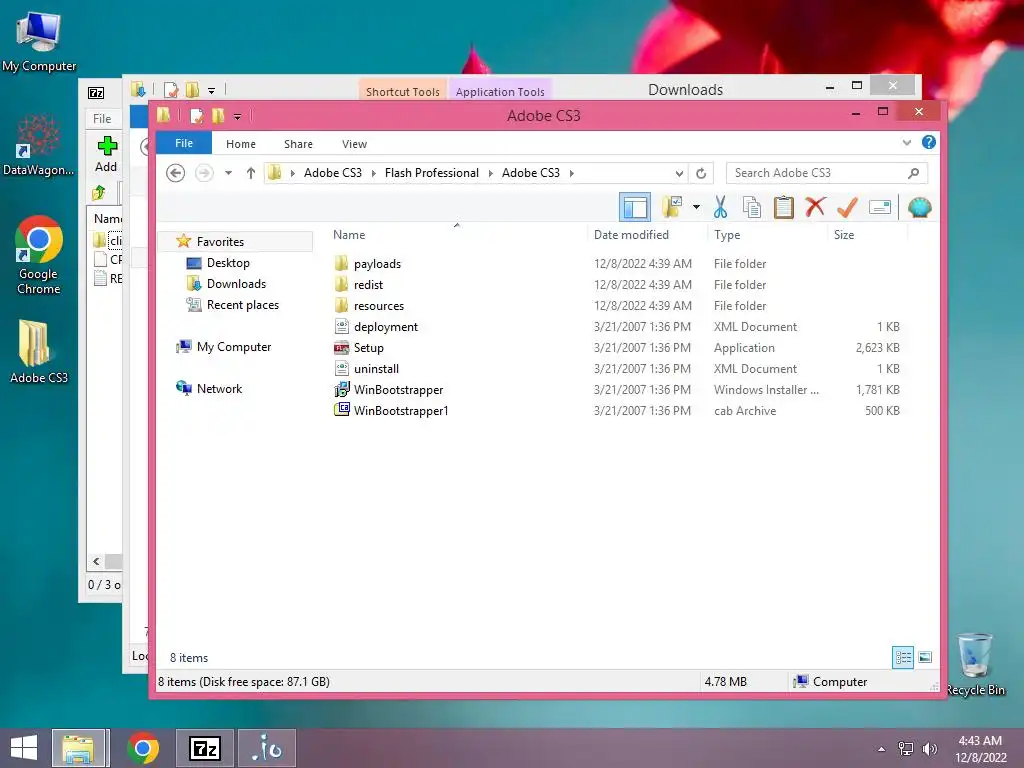
Task: Open the File ribbon tab
Action: coord(184,143)
